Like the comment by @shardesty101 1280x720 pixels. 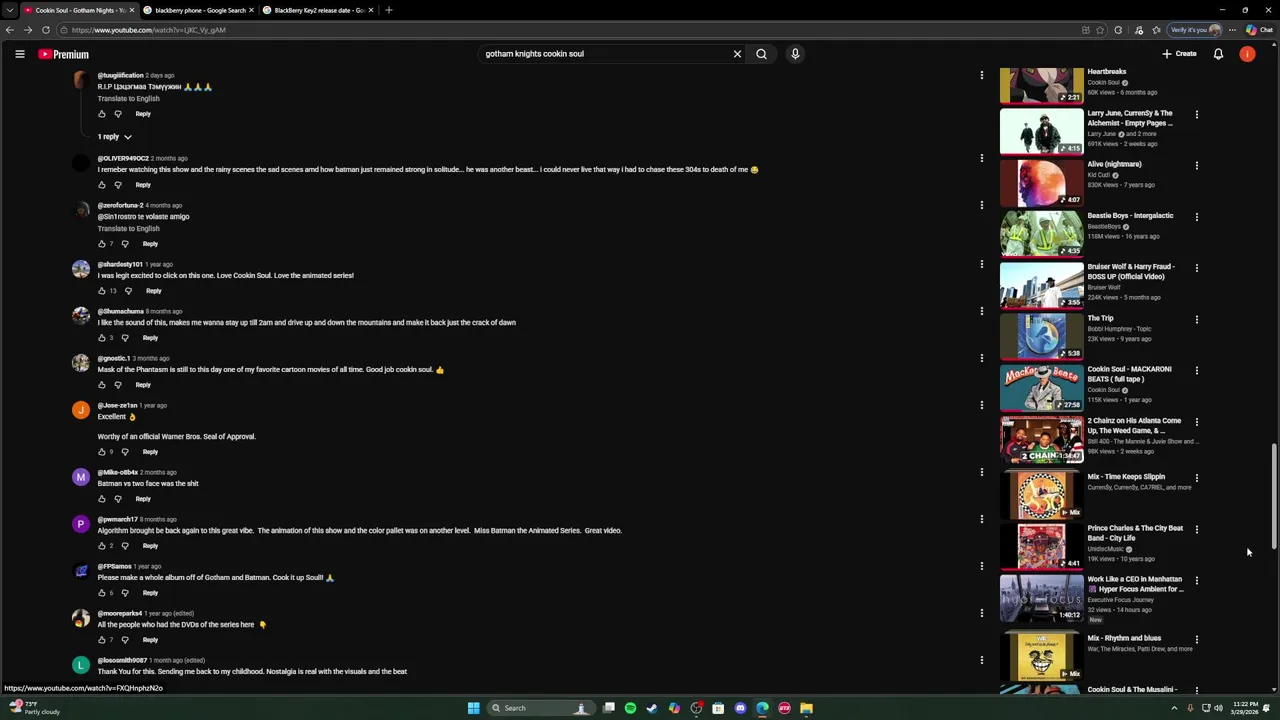pyautogui.click(x=102, y=291)
